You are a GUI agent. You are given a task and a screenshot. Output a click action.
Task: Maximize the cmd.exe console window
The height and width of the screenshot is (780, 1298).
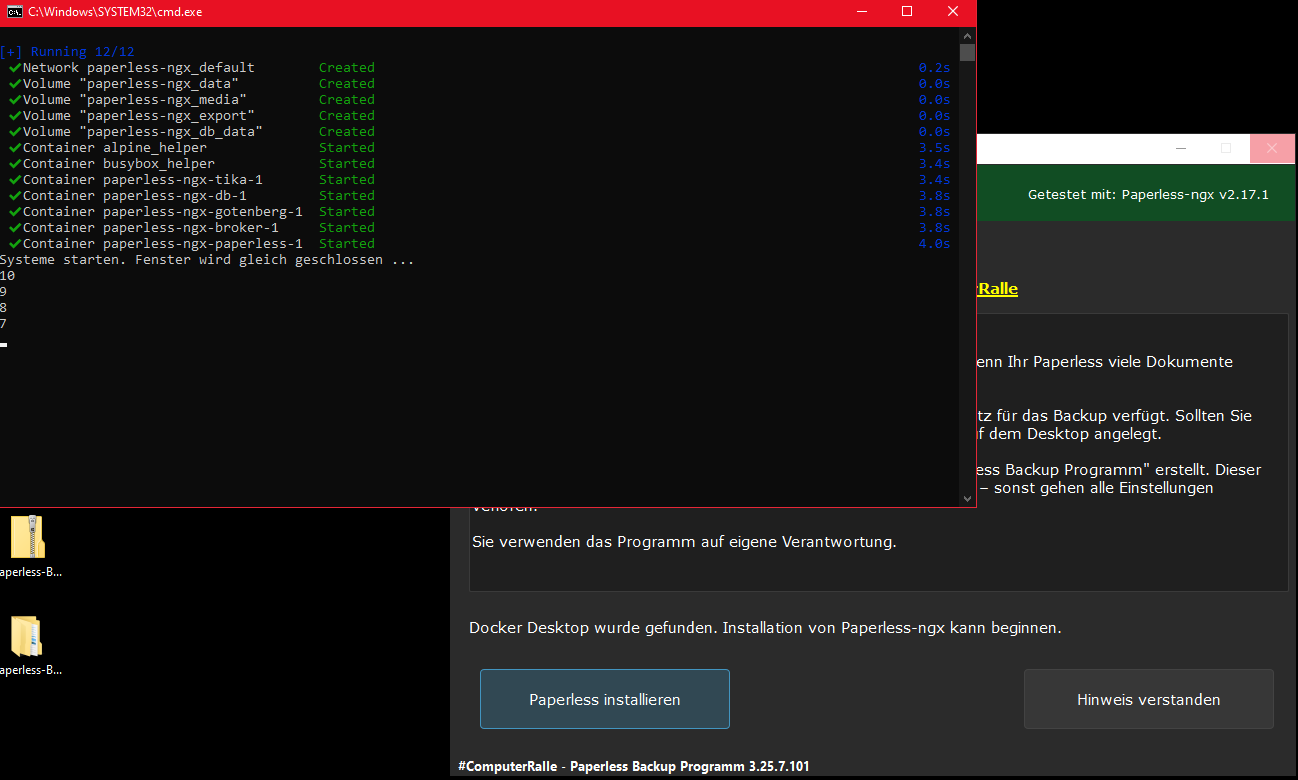tap(907, 11)
